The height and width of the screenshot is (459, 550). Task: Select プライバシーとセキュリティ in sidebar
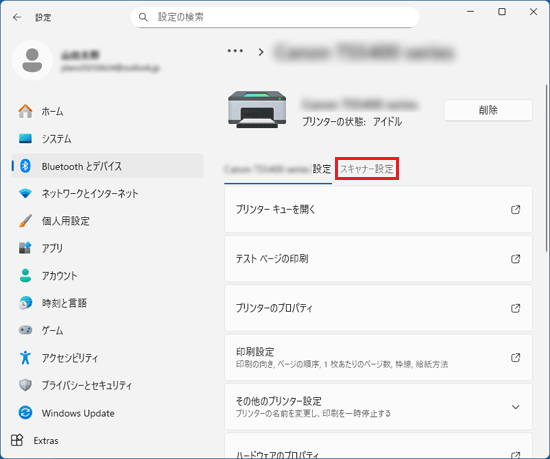pyautogui.click(x=107, y=385)
